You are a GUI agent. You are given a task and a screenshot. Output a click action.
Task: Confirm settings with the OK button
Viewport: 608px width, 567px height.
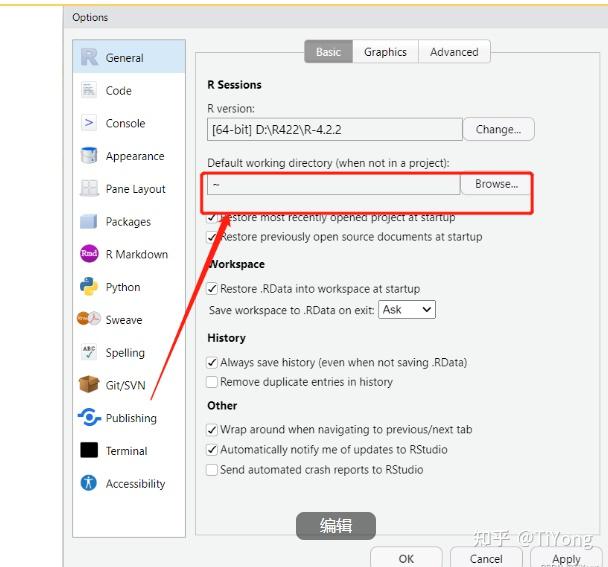click(406, 558)
